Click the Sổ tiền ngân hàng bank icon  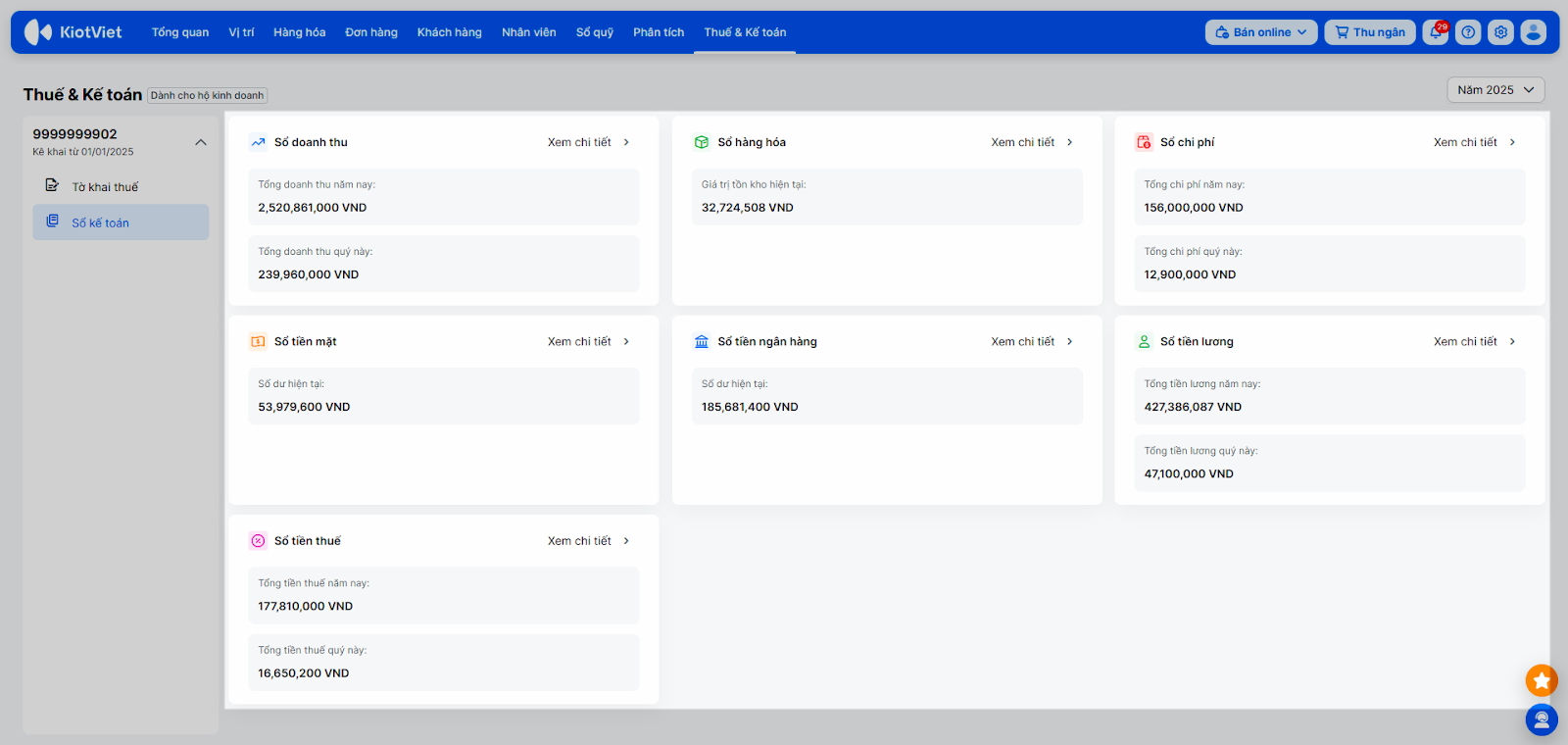click(x=702, y=341)
